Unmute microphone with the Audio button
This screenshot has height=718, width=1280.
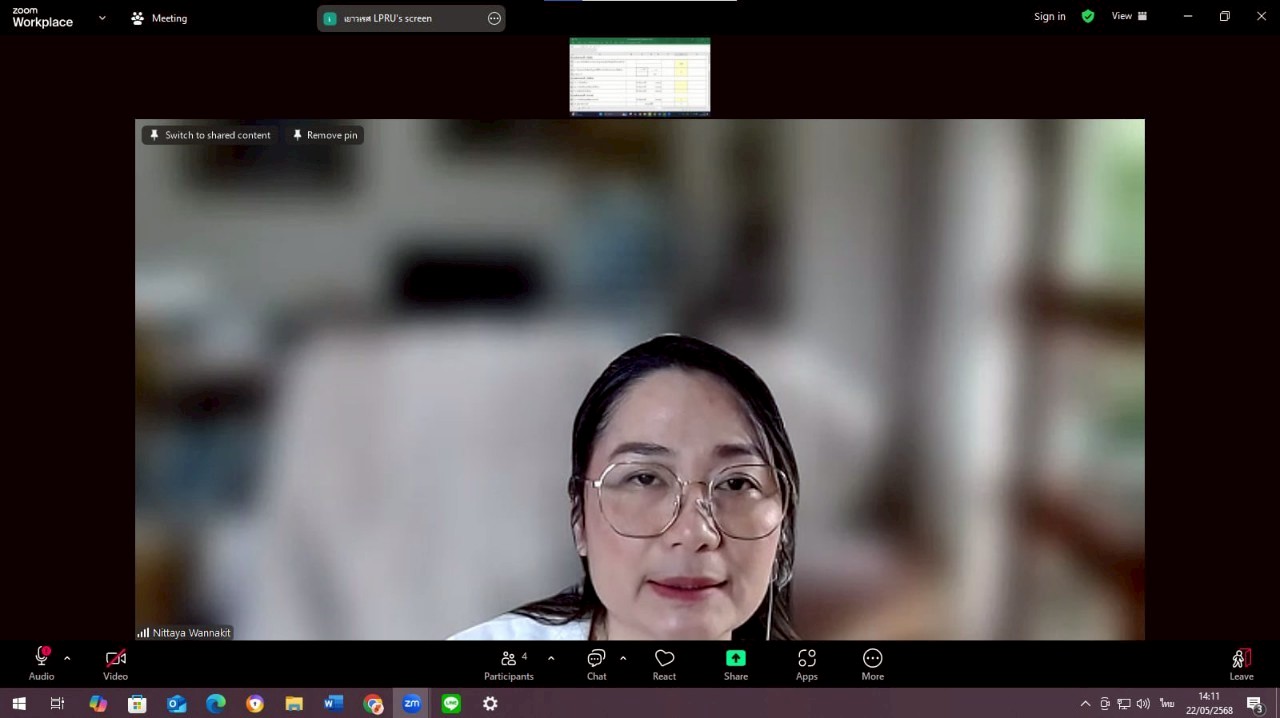(41, 663)
